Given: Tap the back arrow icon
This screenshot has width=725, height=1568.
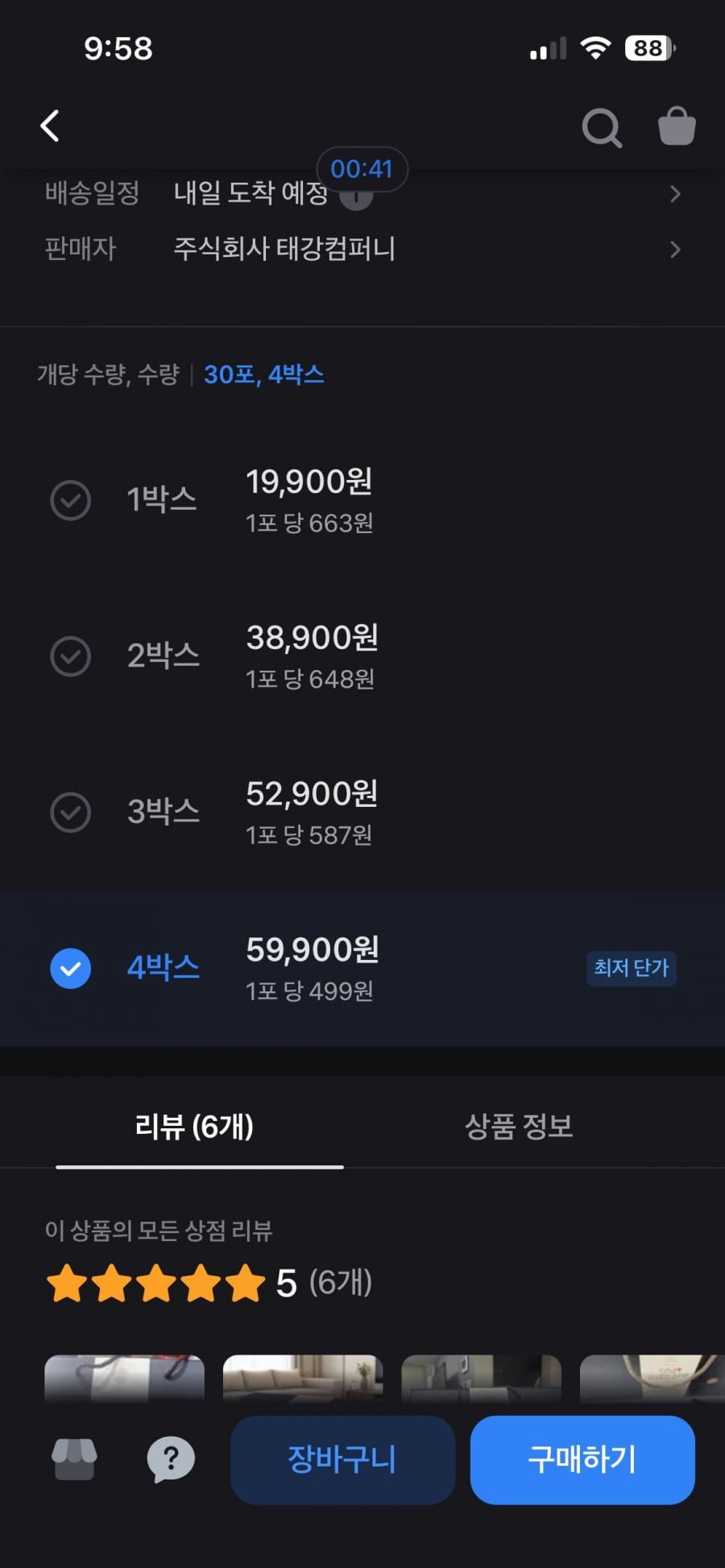Looking at the screenshot, I should click(x=50, y=126).
